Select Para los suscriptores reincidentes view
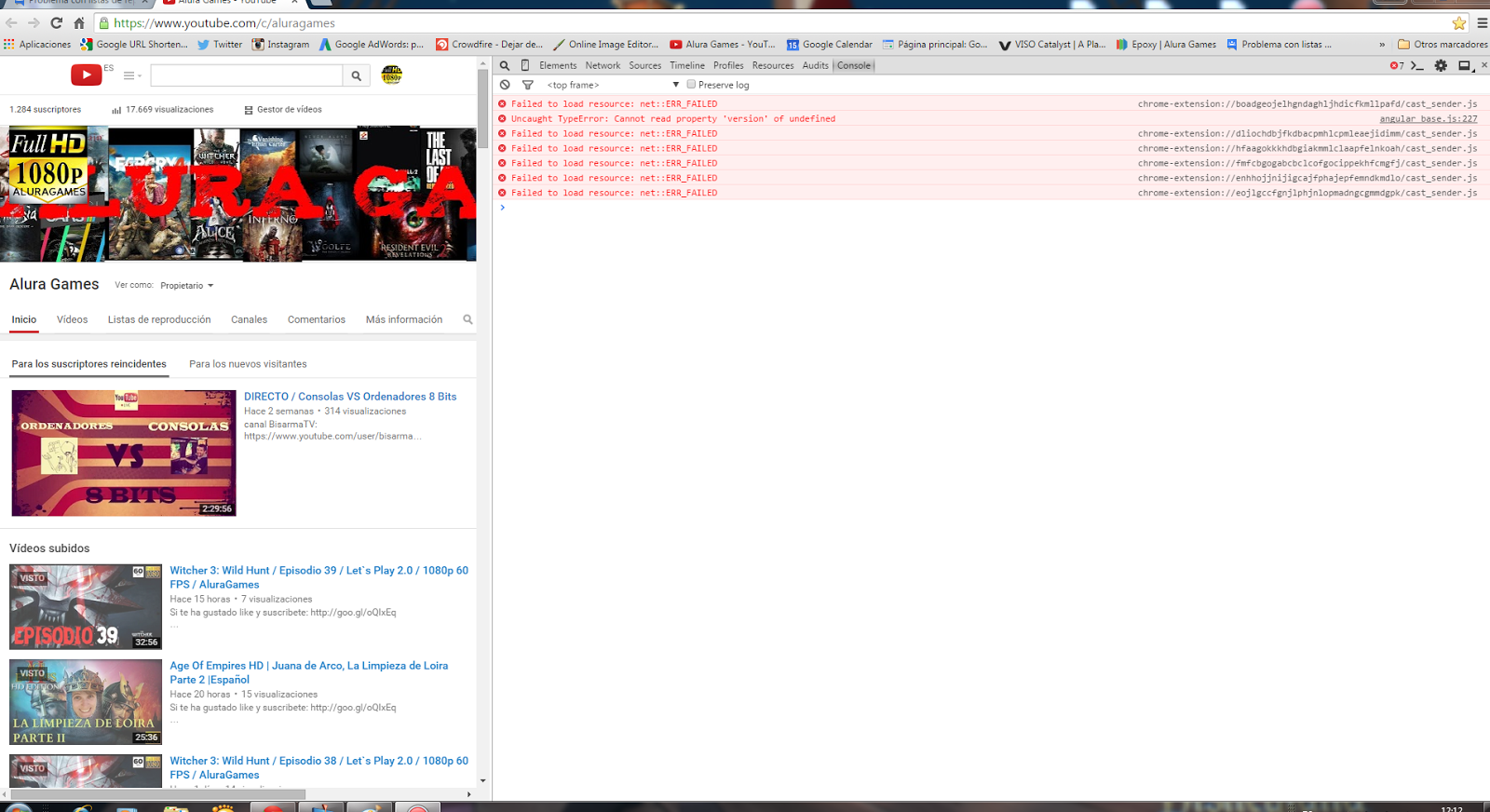 click(x=89, y=364)
